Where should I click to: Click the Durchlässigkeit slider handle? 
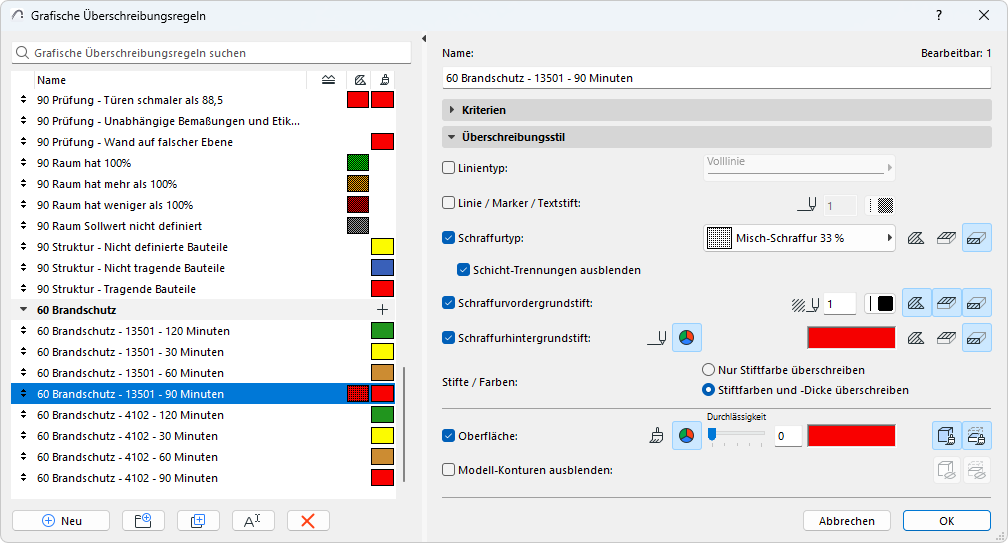tap(712, 435)
